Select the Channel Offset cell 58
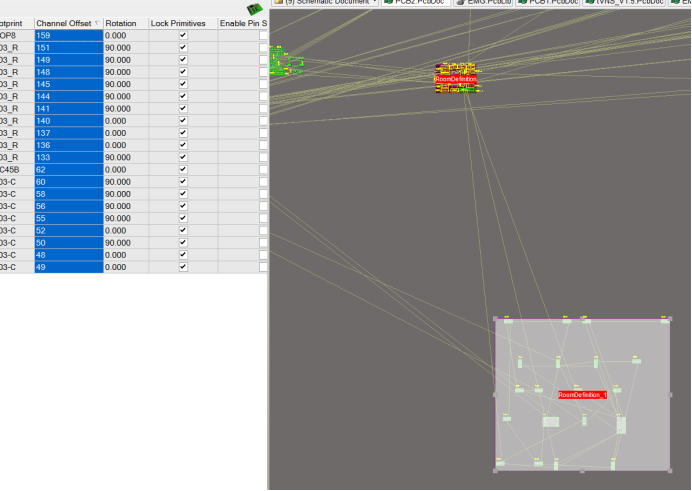Viewport: 692px width, 491px height. pos(69,194)
